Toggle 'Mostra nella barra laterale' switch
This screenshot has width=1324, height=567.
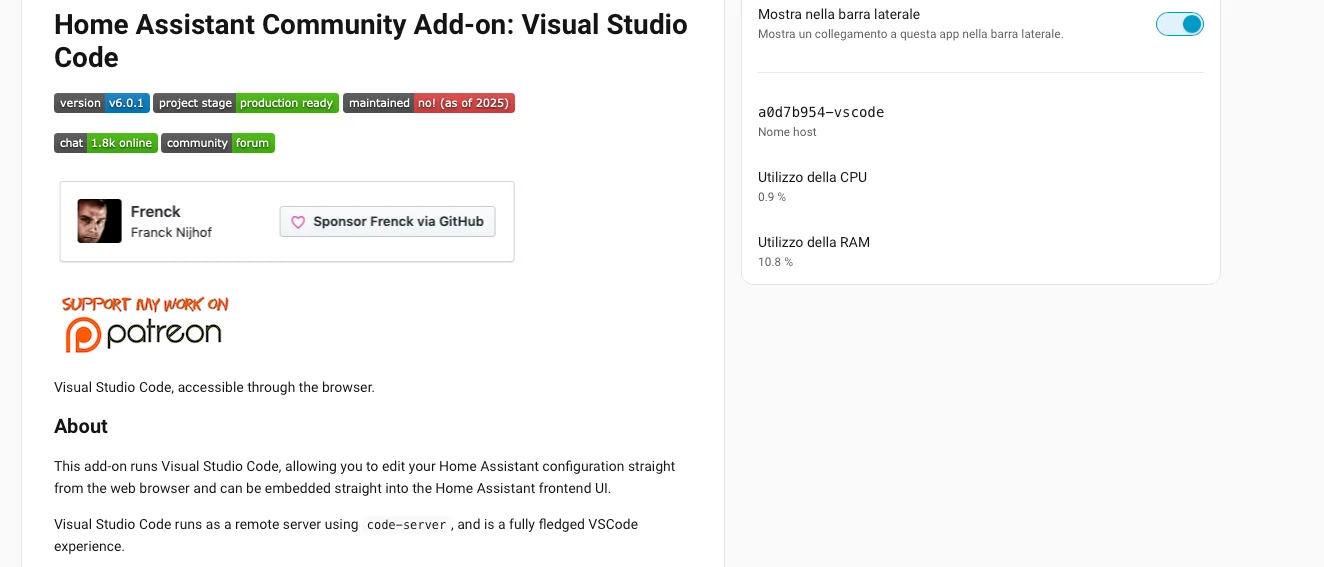[x=1179, y=24]
